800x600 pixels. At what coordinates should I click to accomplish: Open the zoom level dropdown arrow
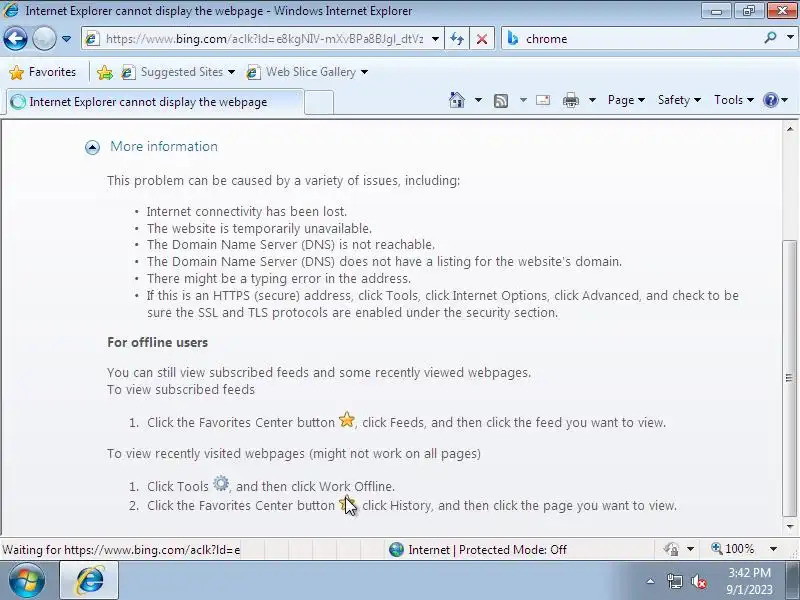coord(773,549)
